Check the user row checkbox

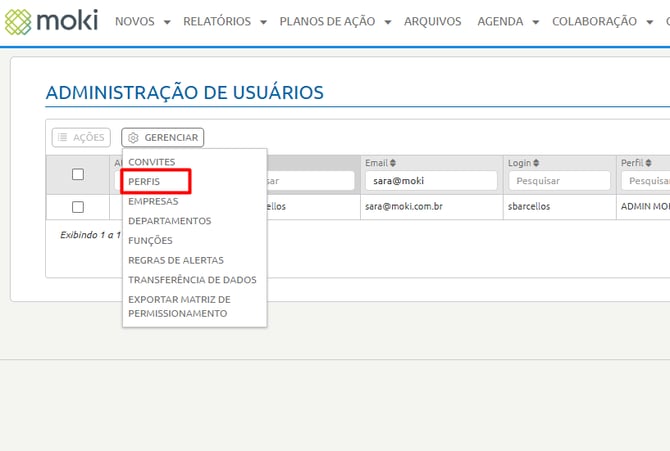78,207
